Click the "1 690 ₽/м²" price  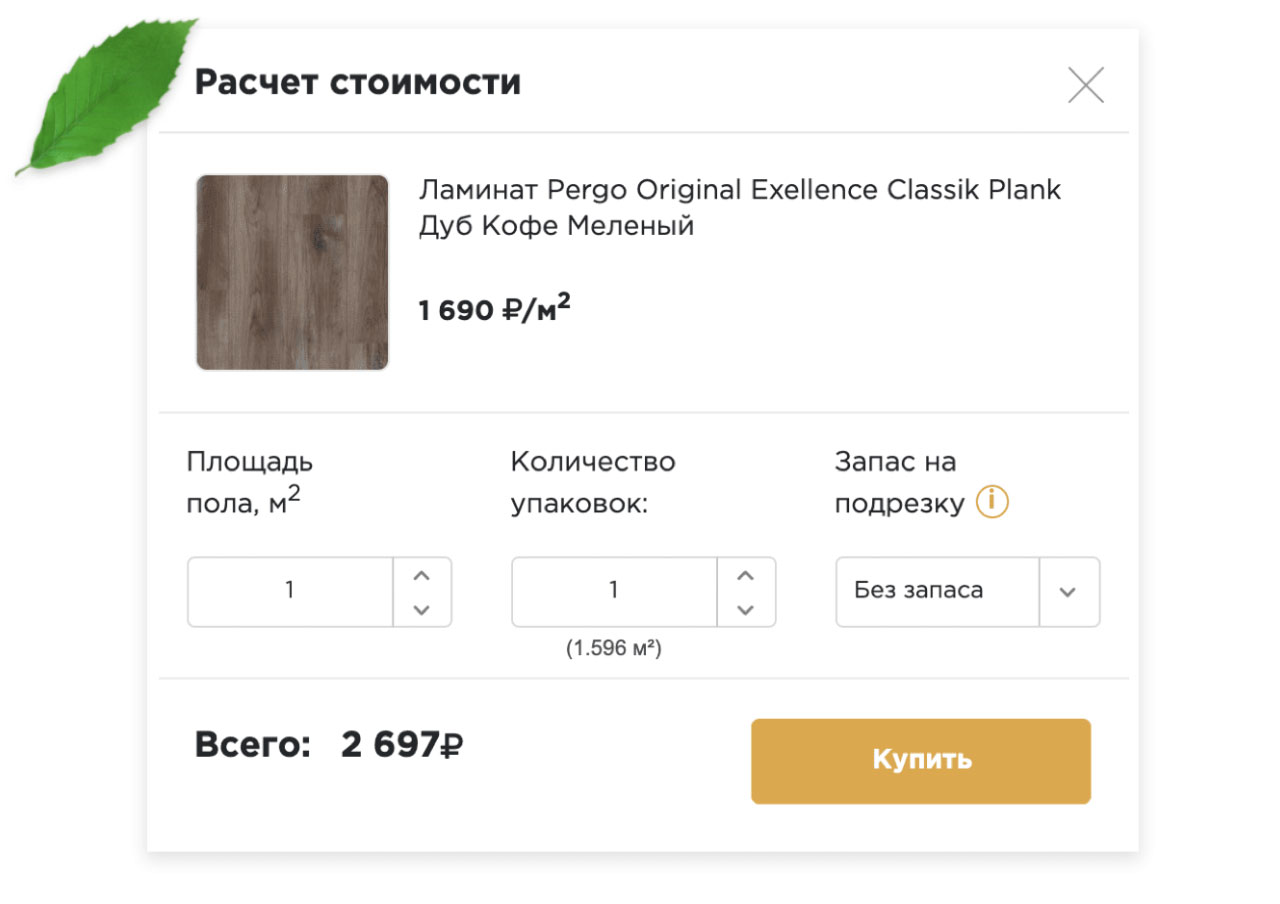coord(494,309)
